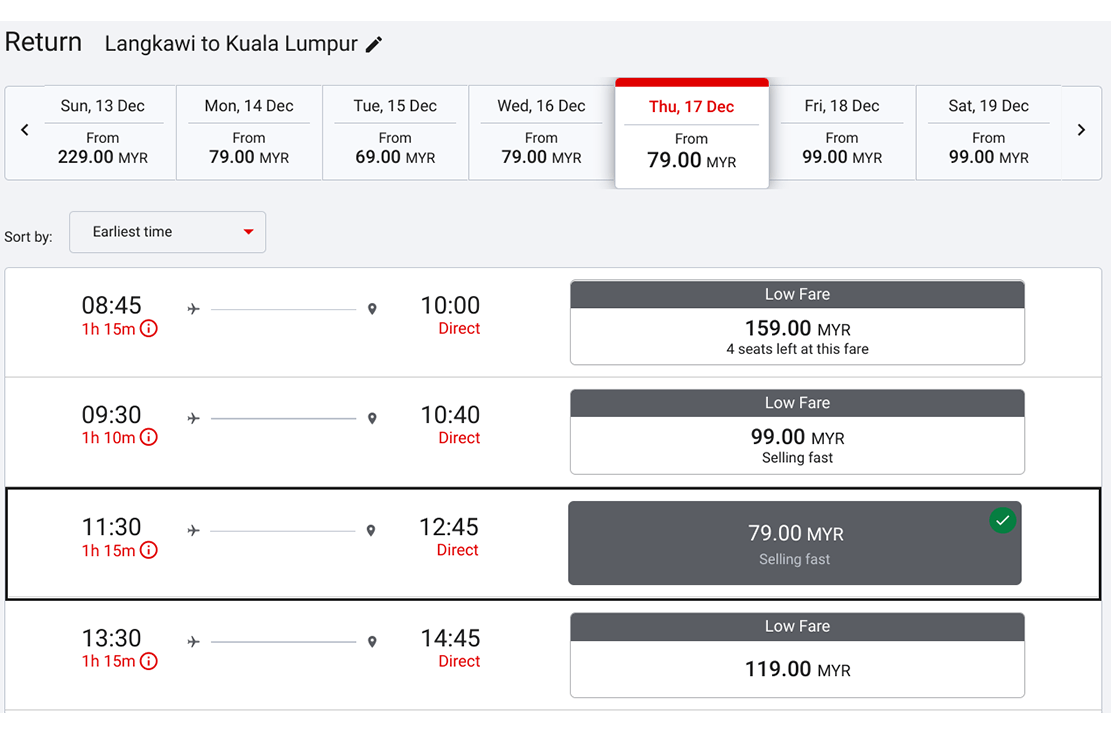Open the Sort by Earliest time dropdown
The width and height of the screenshot is (1111, 733).
(167, 232)
